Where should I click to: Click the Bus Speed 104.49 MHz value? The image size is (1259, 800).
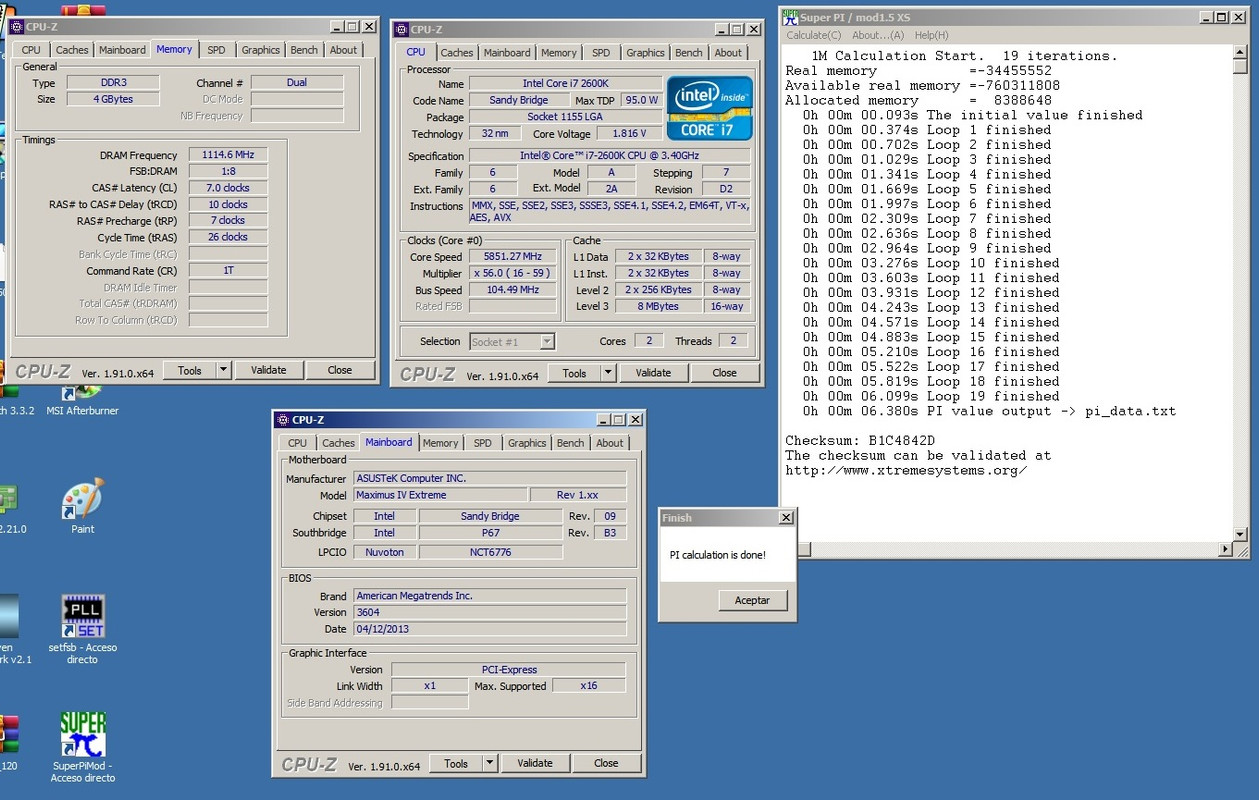coord(512,290)
